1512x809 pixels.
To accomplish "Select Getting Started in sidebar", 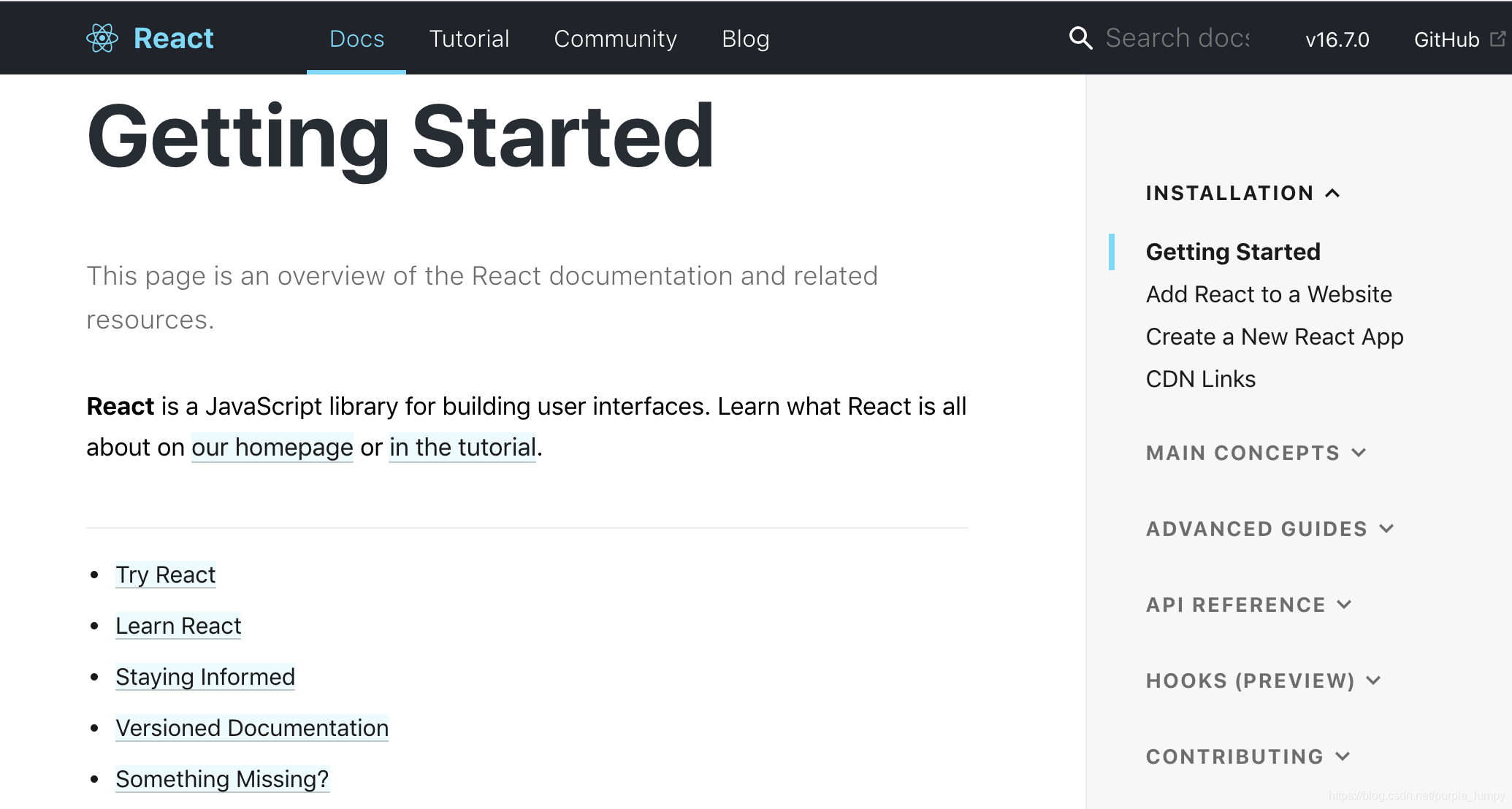I will click(1233, 252).
